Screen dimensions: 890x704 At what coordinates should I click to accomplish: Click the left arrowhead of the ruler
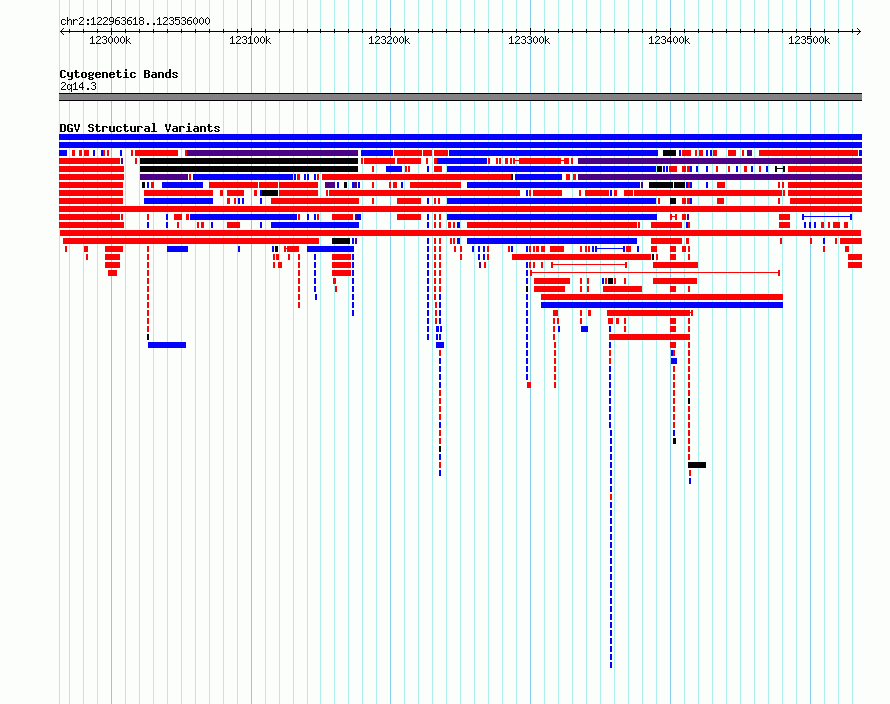tap(62, 31)
